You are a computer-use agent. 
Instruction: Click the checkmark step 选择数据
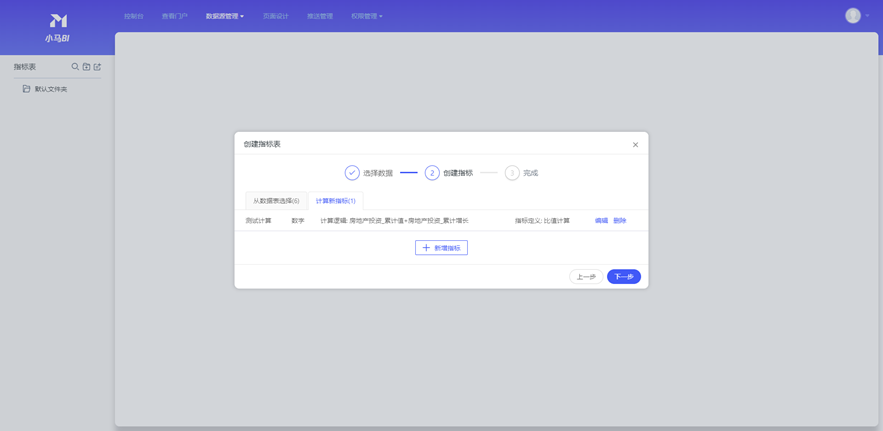pos(352,173)
